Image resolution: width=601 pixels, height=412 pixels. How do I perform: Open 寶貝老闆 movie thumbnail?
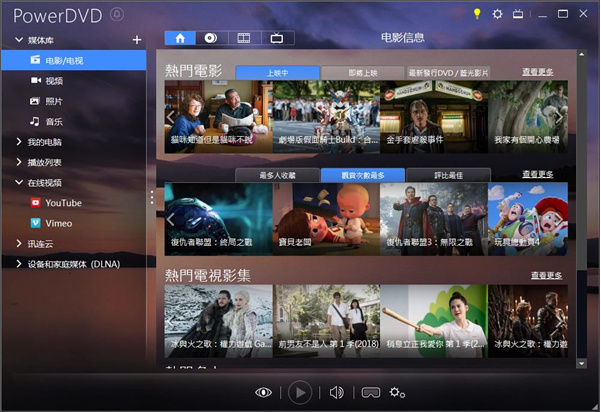tap(326, 219)
